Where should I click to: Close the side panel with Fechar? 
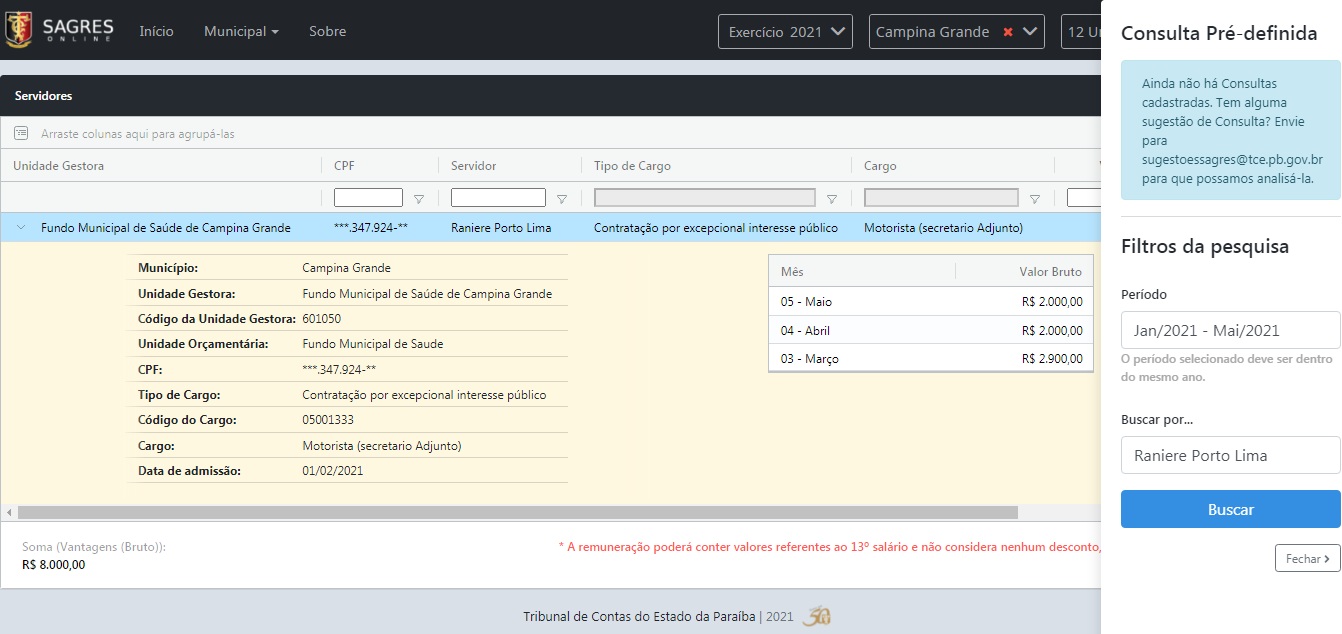click(x=1307, y=559)
